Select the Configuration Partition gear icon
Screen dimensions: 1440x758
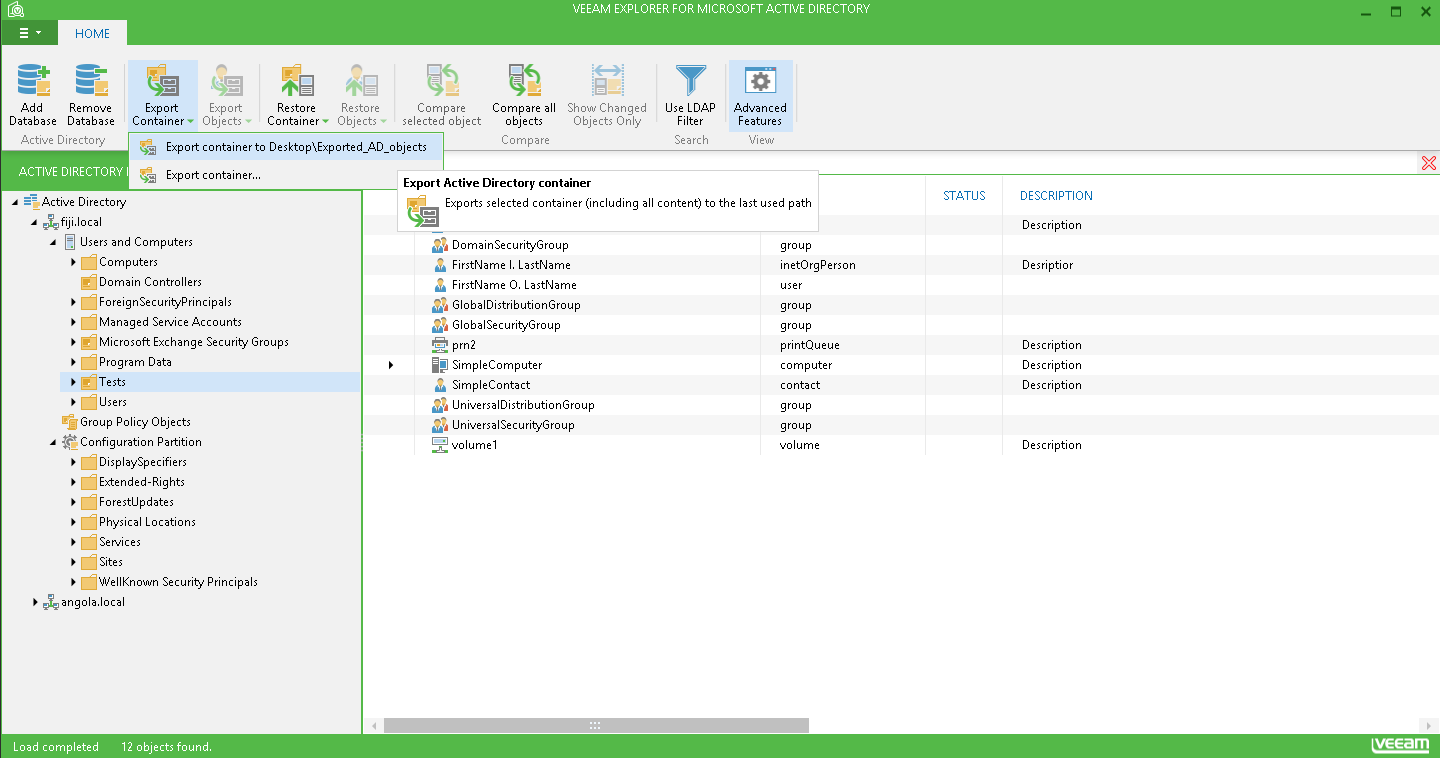(x=70, y=442)
